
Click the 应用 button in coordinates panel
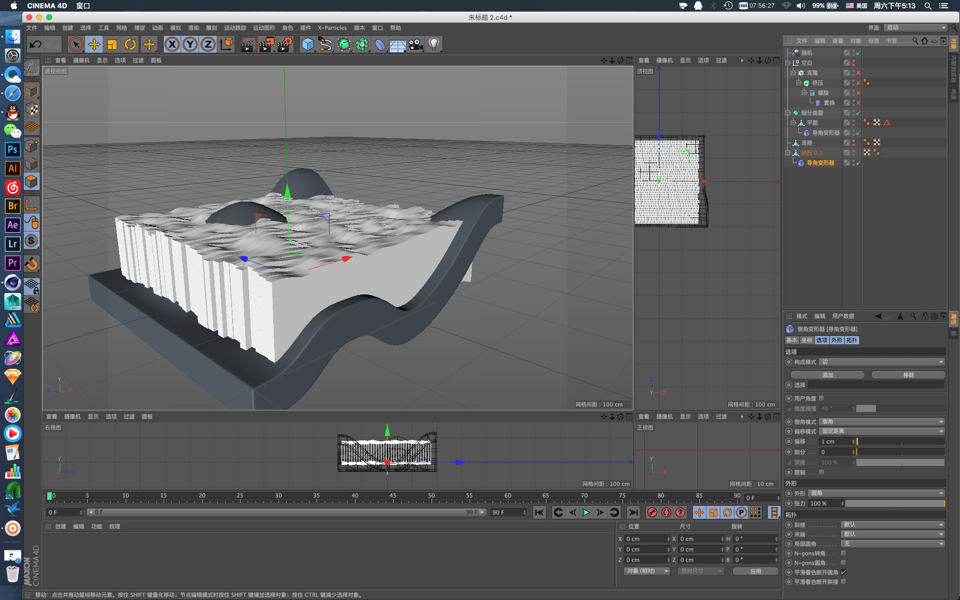coord(756,571)
